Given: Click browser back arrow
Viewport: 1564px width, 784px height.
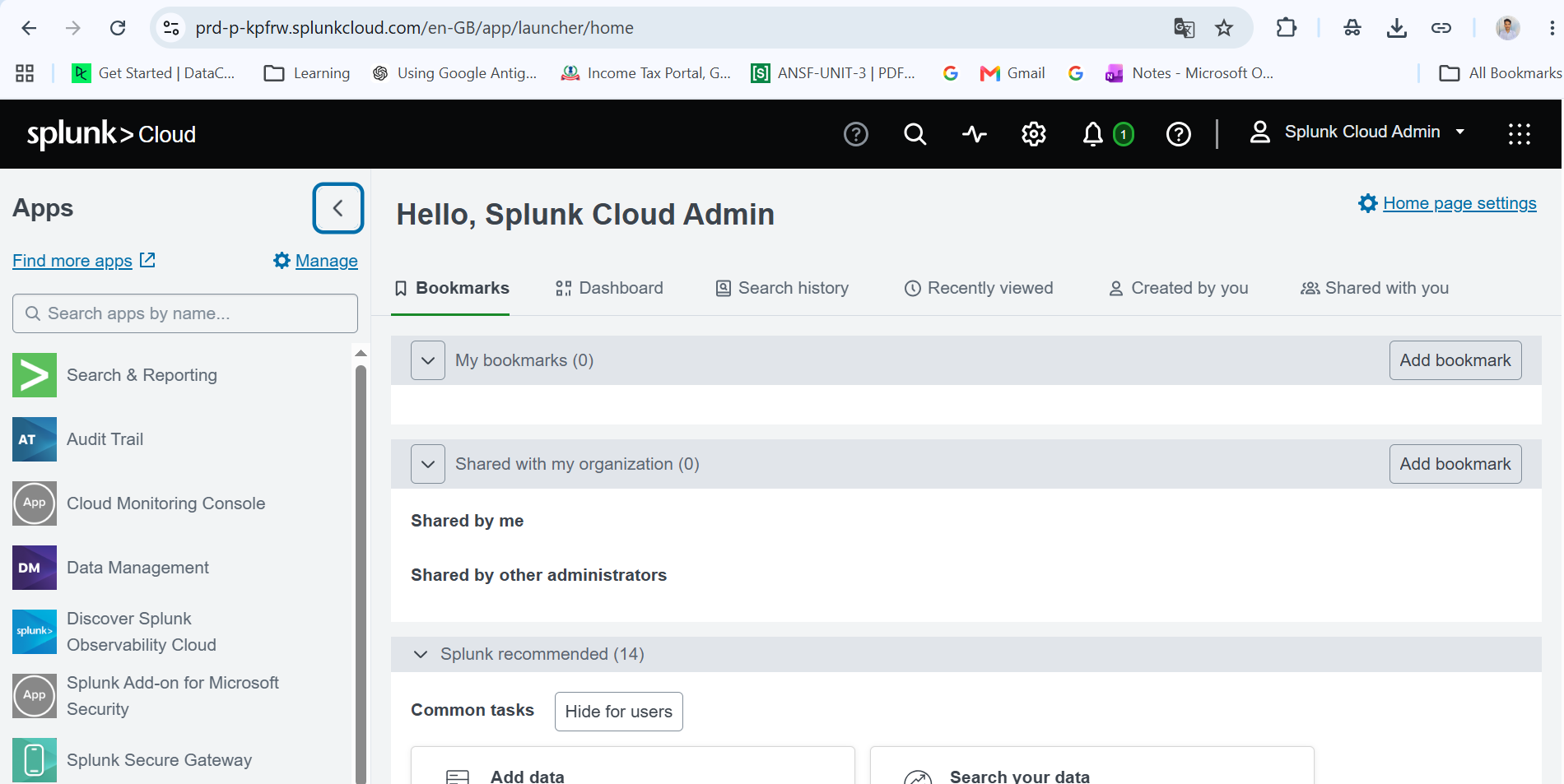Looking at the screenshot, I should click(x=30, y=28).
